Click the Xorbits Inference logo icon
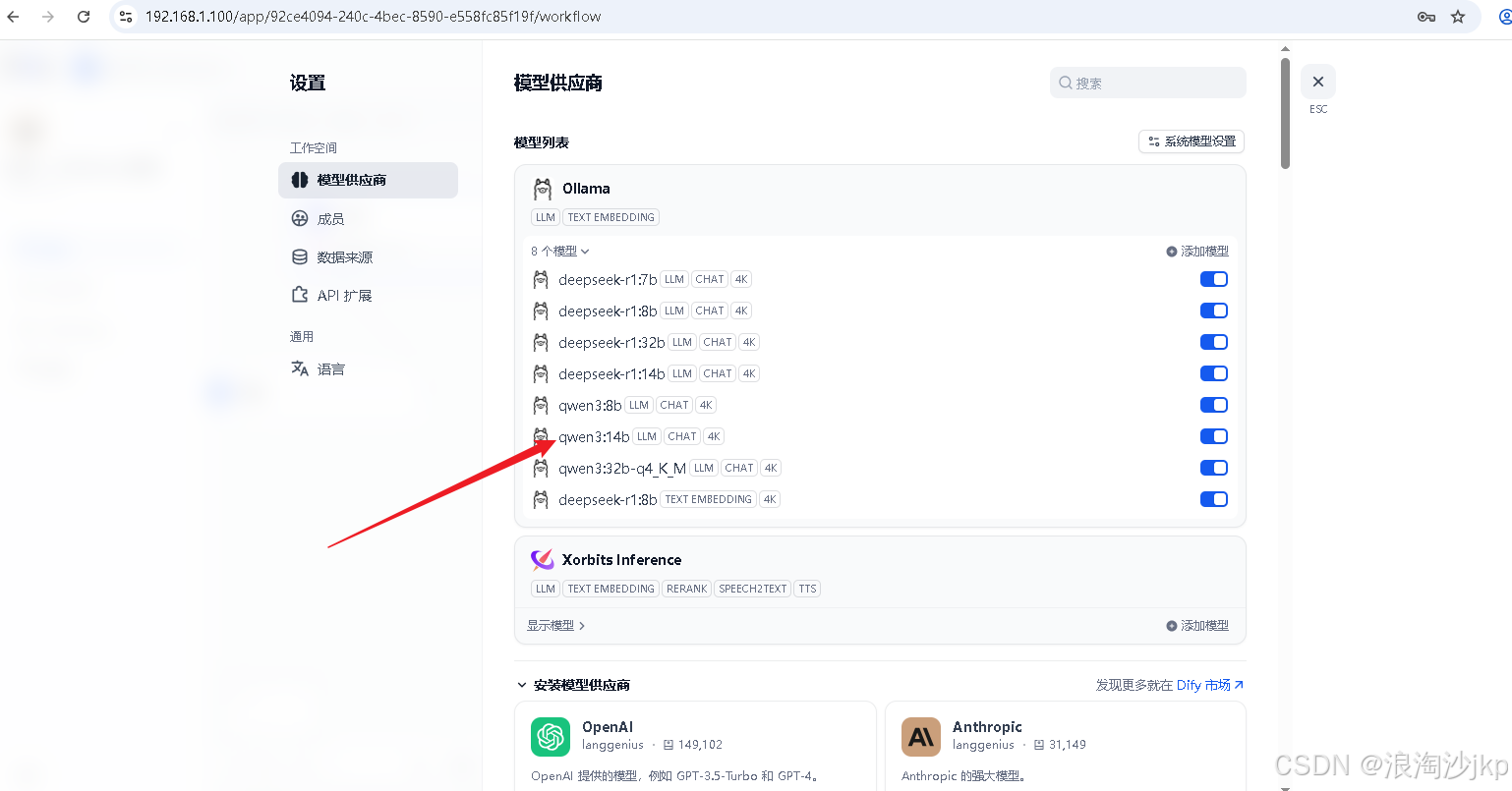 543,560
